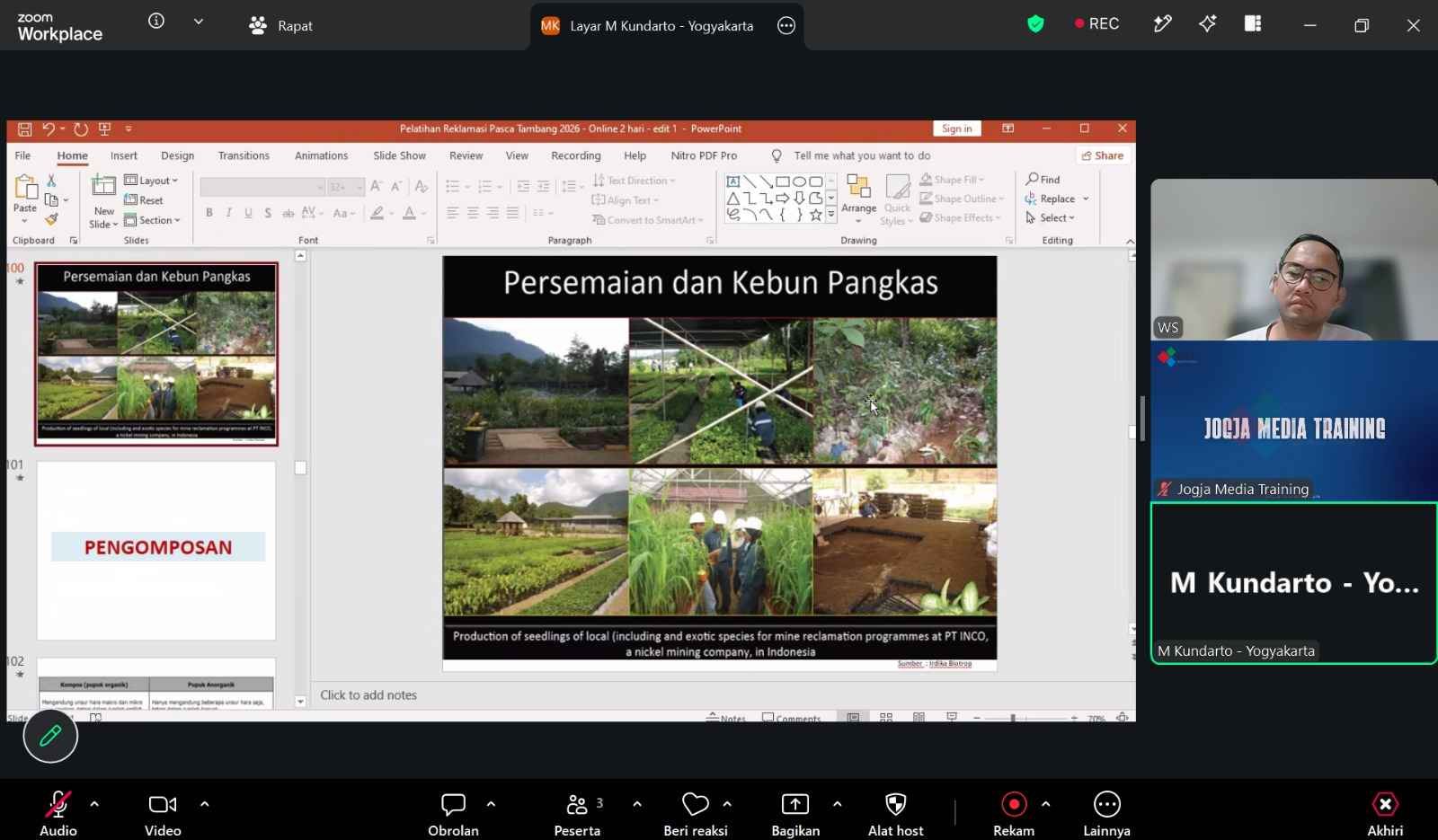Click the REC recording indicator
Screen dimensions: 1438x840
(1096, 24)
